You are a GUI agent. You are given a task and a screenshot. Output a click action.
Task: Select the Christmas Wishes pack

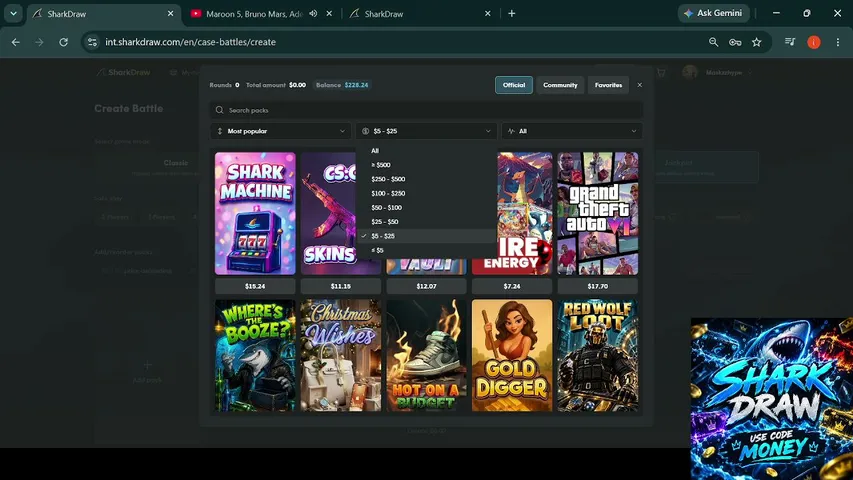coord(341,355)
